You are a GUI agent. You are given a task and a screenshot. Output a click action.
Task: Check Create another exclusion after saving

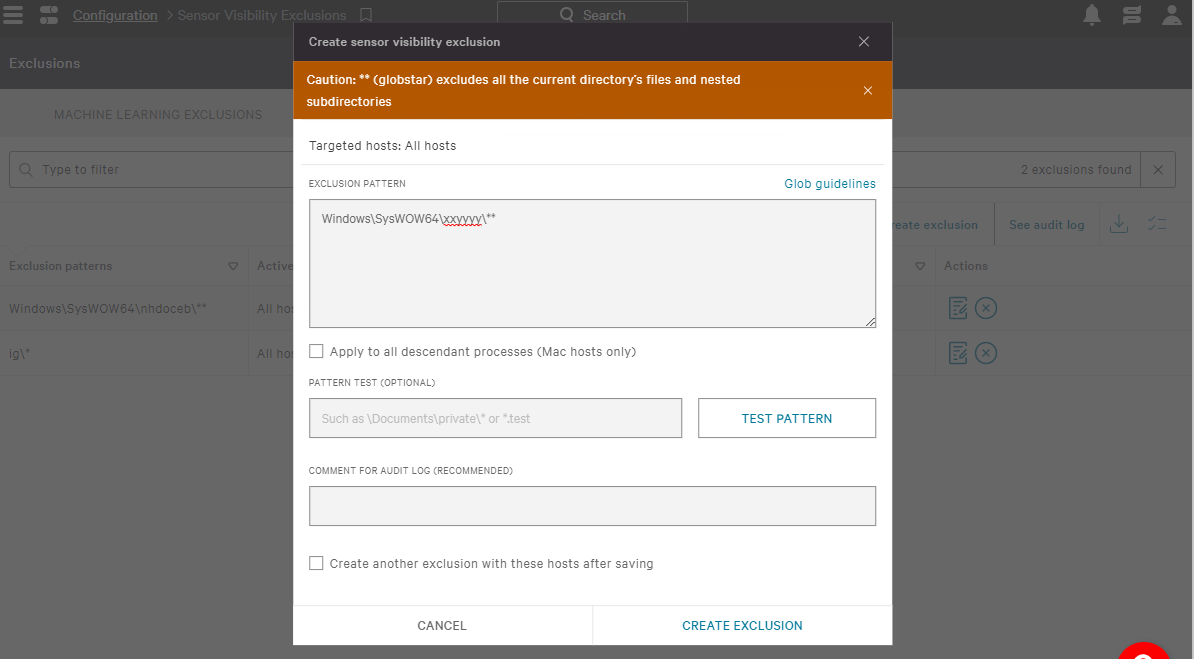pyautogui.click(x=316, y=563)
